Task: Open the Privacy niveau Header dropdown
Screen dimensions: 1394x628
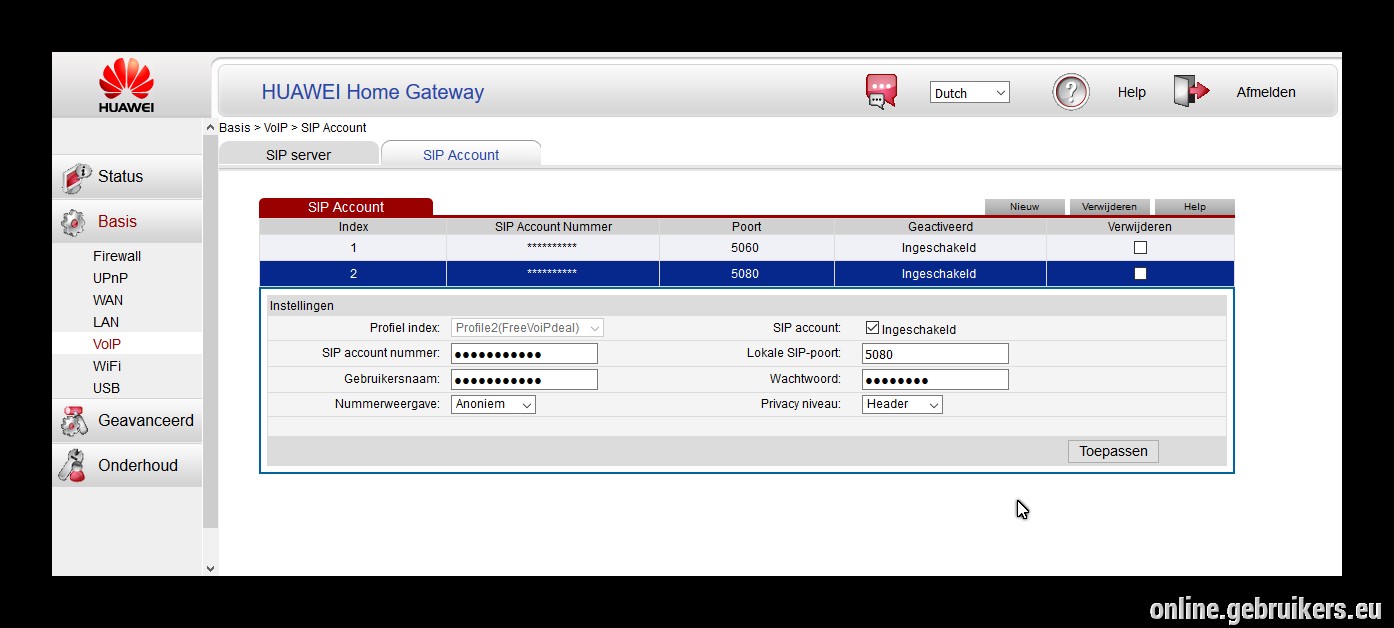Action: tap(902, 404)
